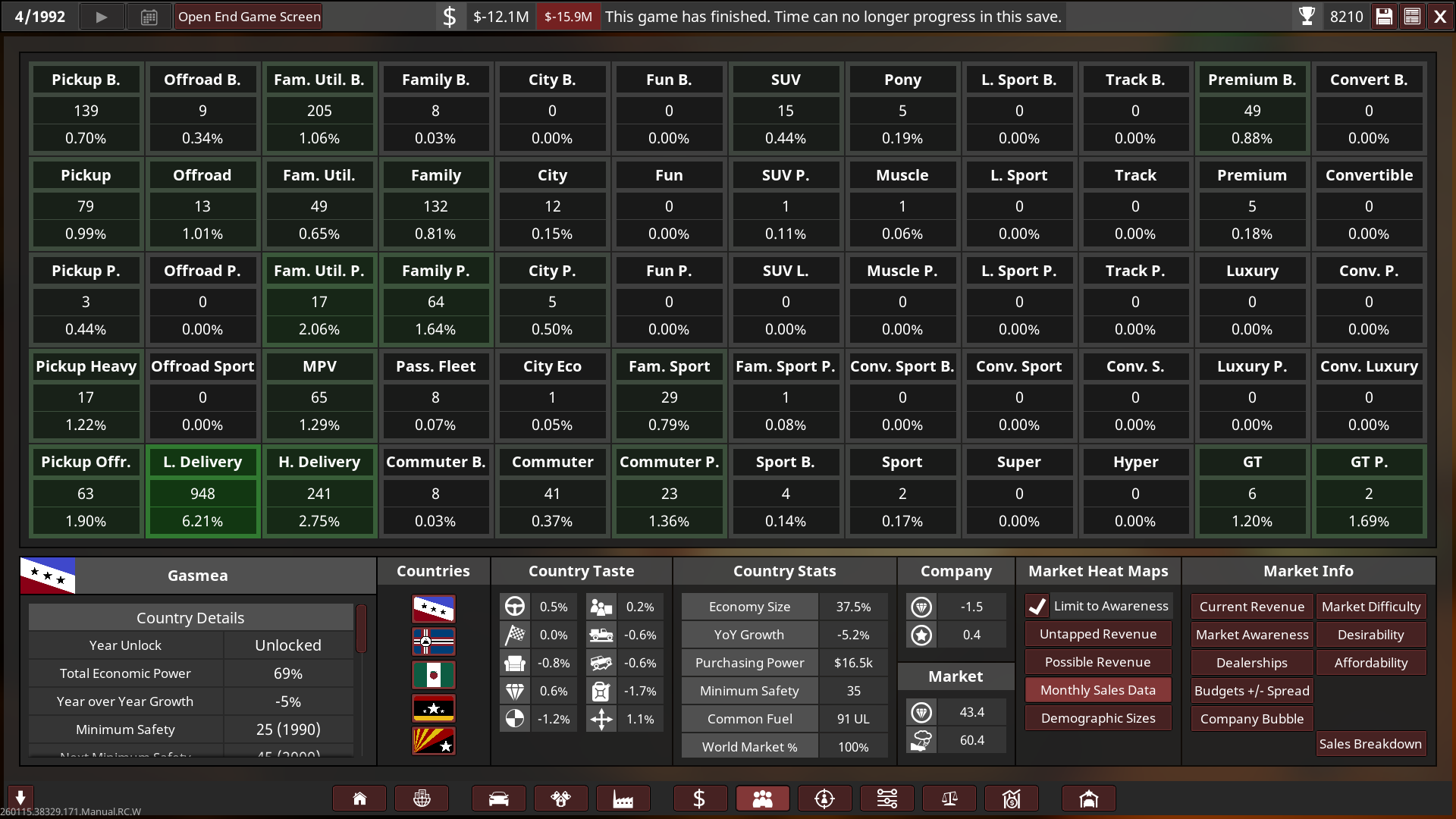Image resolution: width=1456 pixels, height=819 pixels.
Task: Click the save game floppy icon
Action: tap(1384, 17)
